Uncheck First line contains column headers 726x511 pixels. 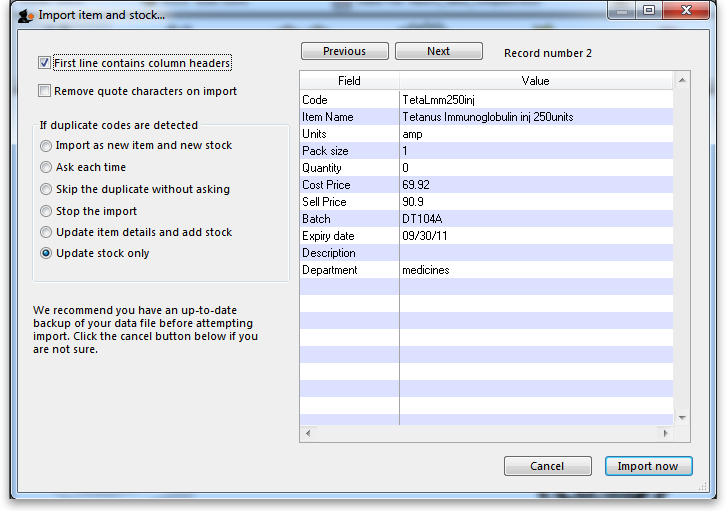click(44, 63)
